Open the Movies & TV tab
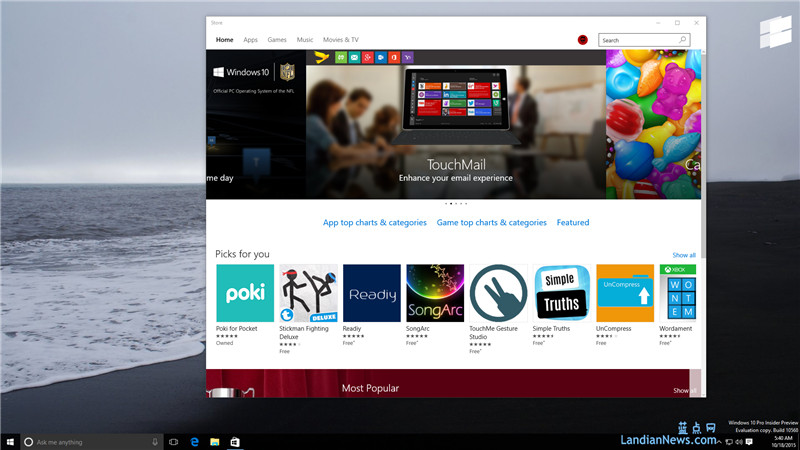 click(x=340, y=40)
